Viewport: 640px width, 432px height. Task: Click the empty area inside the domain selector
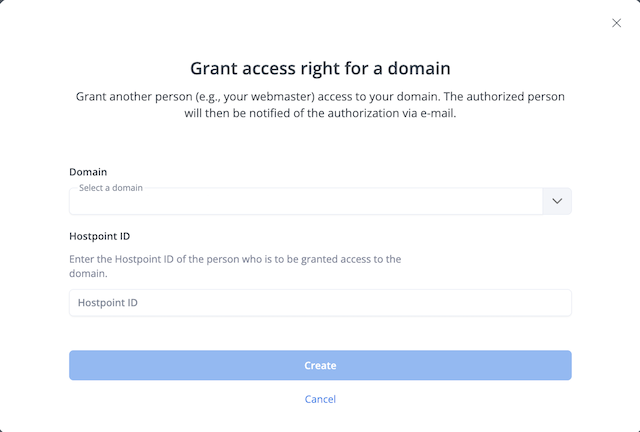coord(306,202)
